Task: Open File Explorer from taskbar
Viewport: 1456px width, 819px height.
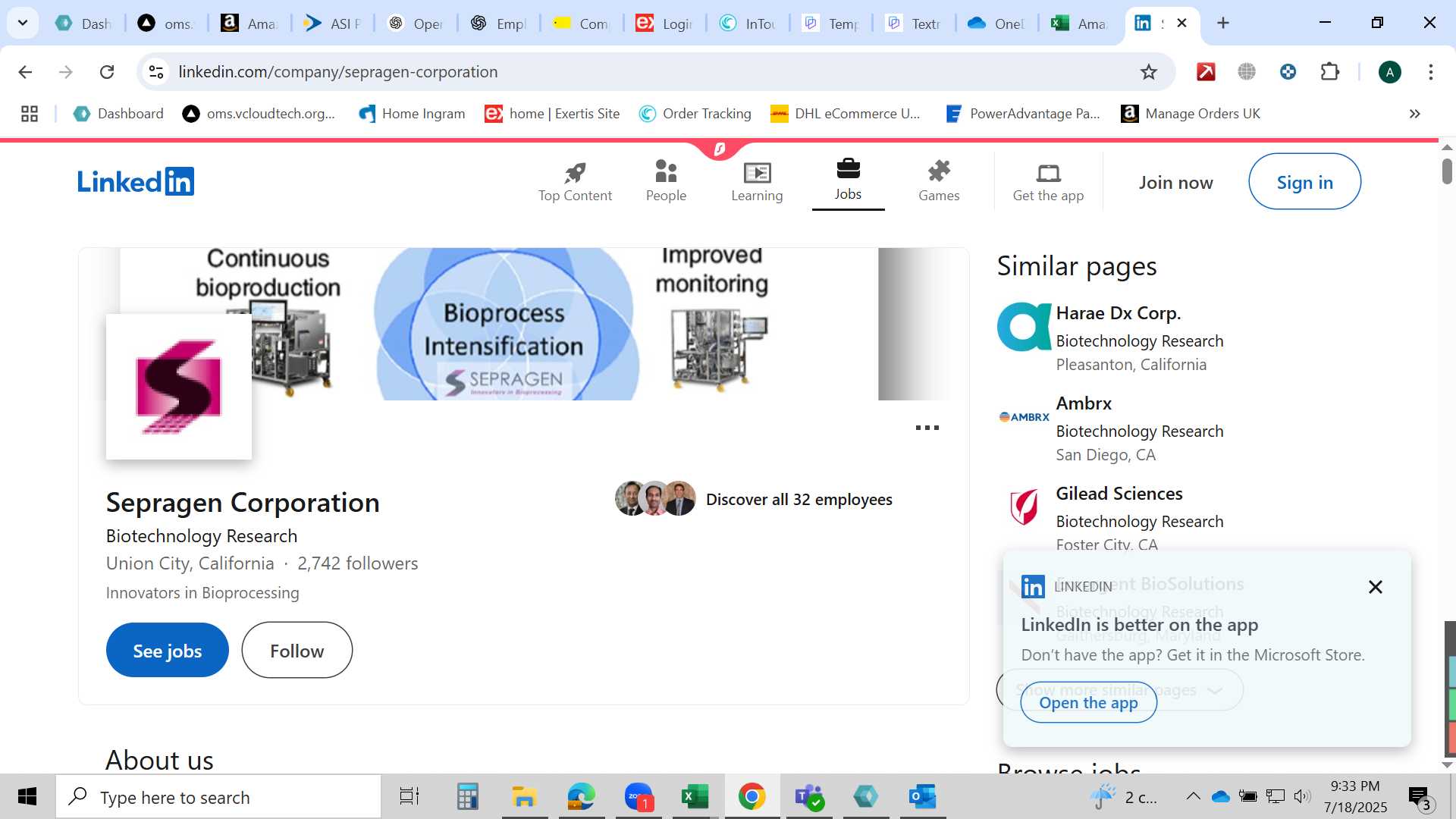Action: (x=524, y=797)
